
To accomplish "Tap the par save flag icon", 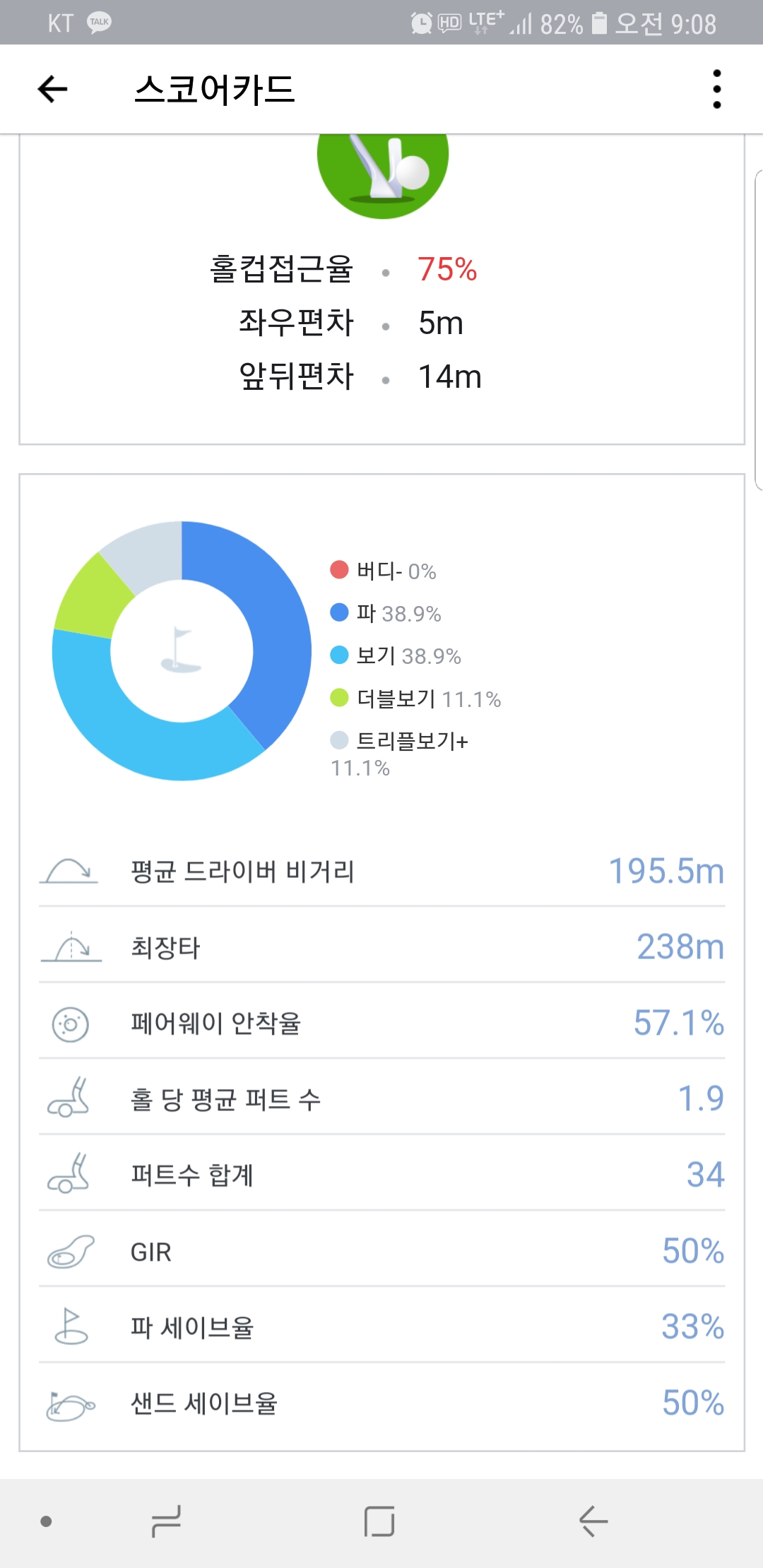I will coord(71,1326).
